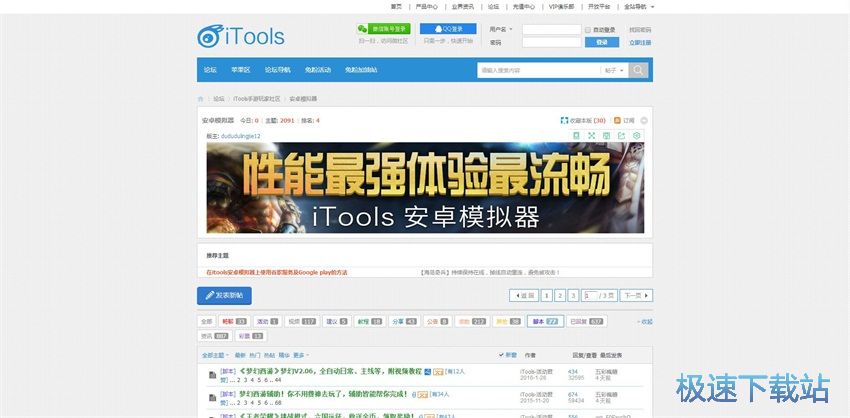Click the blue login button
850x418 pixels.
[x=602, y=42]
